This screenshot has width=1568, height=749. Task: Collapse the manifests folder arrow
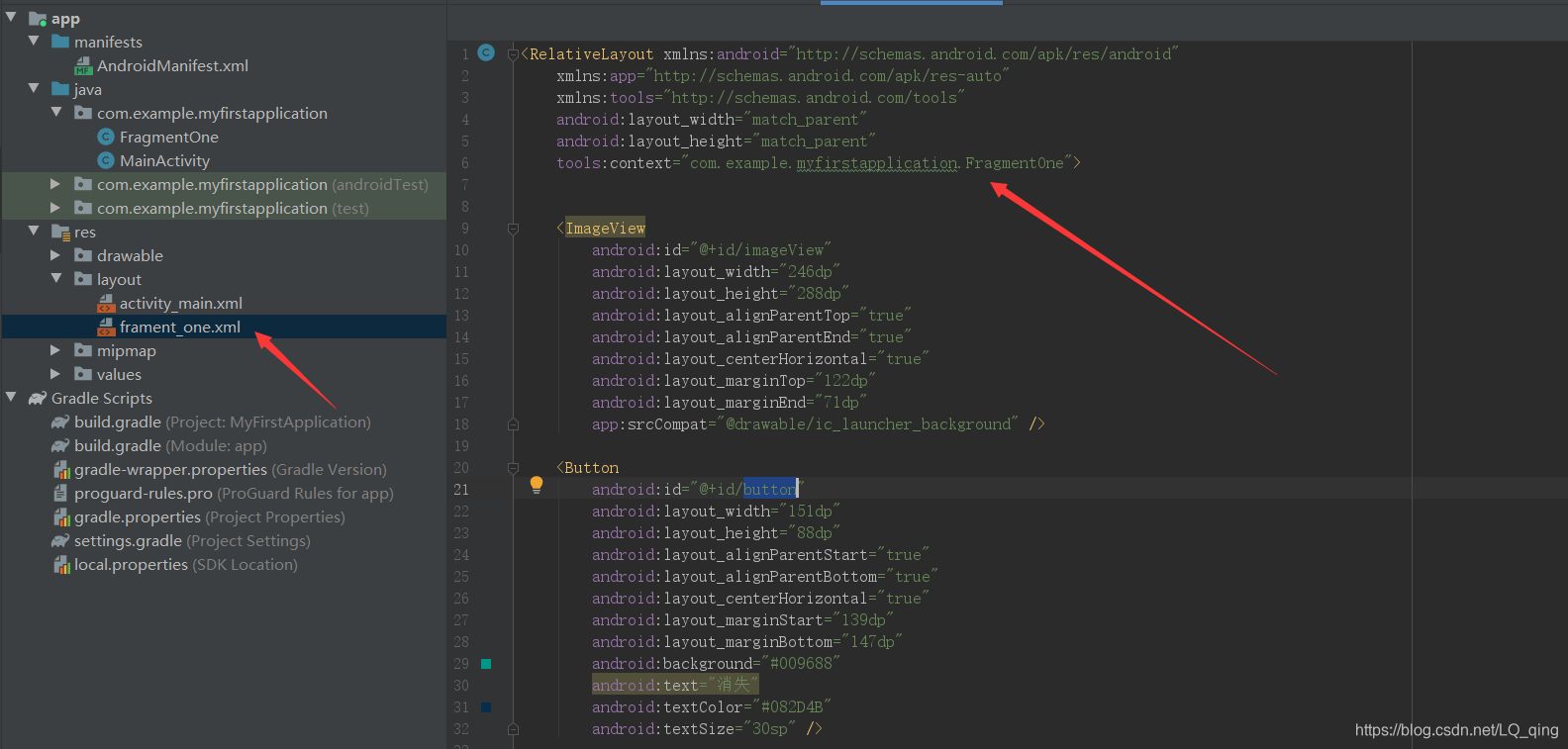point(34,41)
